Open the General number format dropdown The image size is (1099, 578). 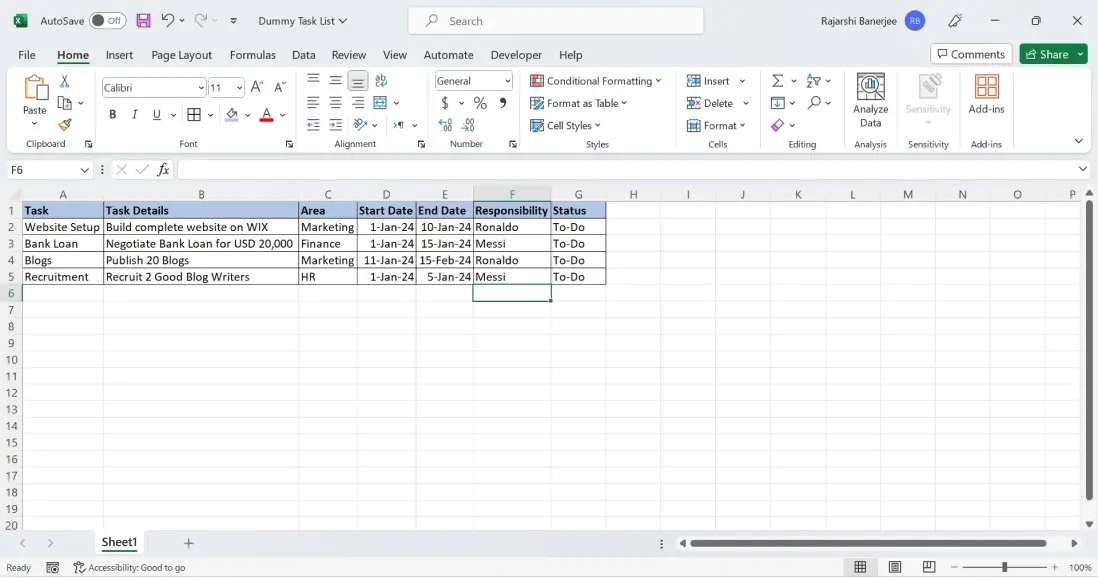pos(507,81)
